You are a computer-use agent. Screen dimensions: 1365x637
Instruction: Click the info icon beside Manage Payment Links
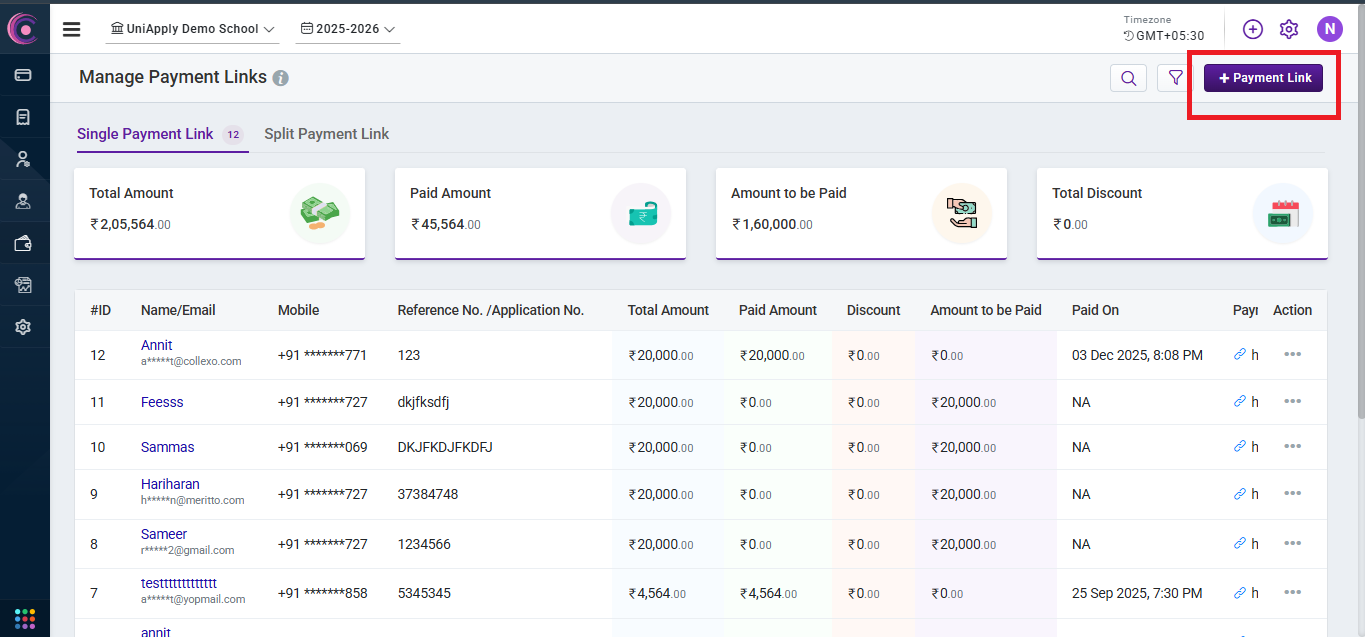pyautogui.click(x=281, y=78)
